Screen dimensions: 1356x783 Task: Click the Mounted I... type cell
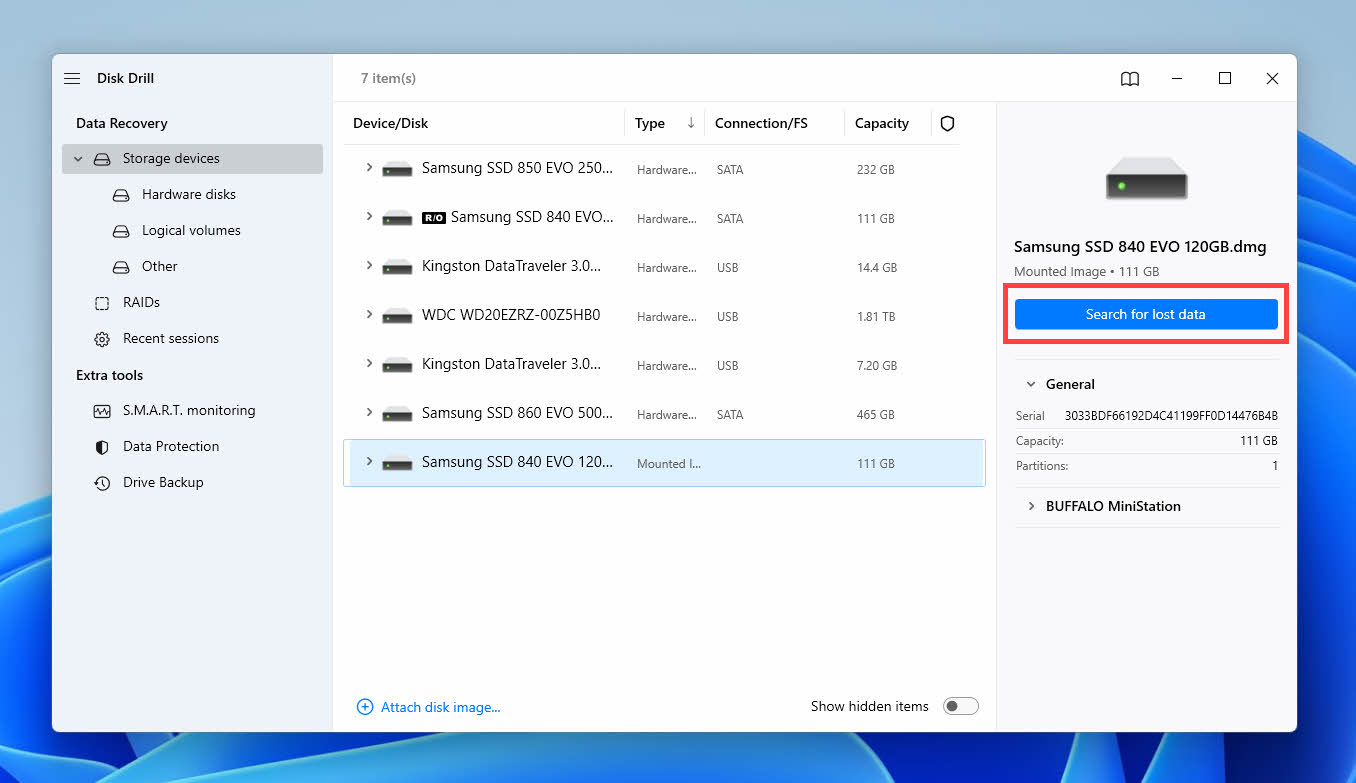(x=667, y=464)
